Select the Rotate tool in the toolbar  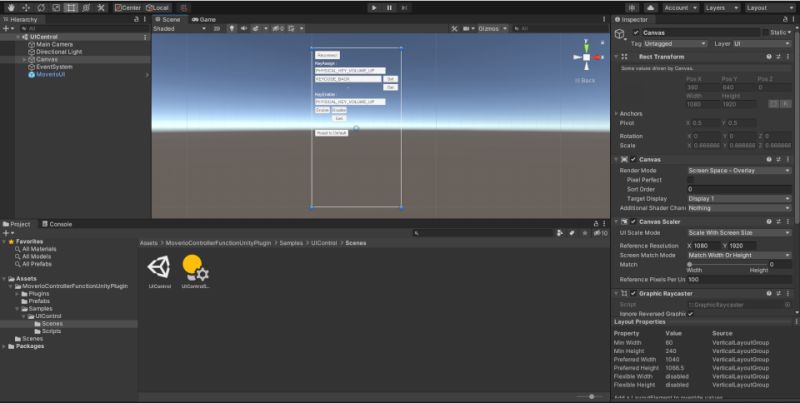pos(41,8)
